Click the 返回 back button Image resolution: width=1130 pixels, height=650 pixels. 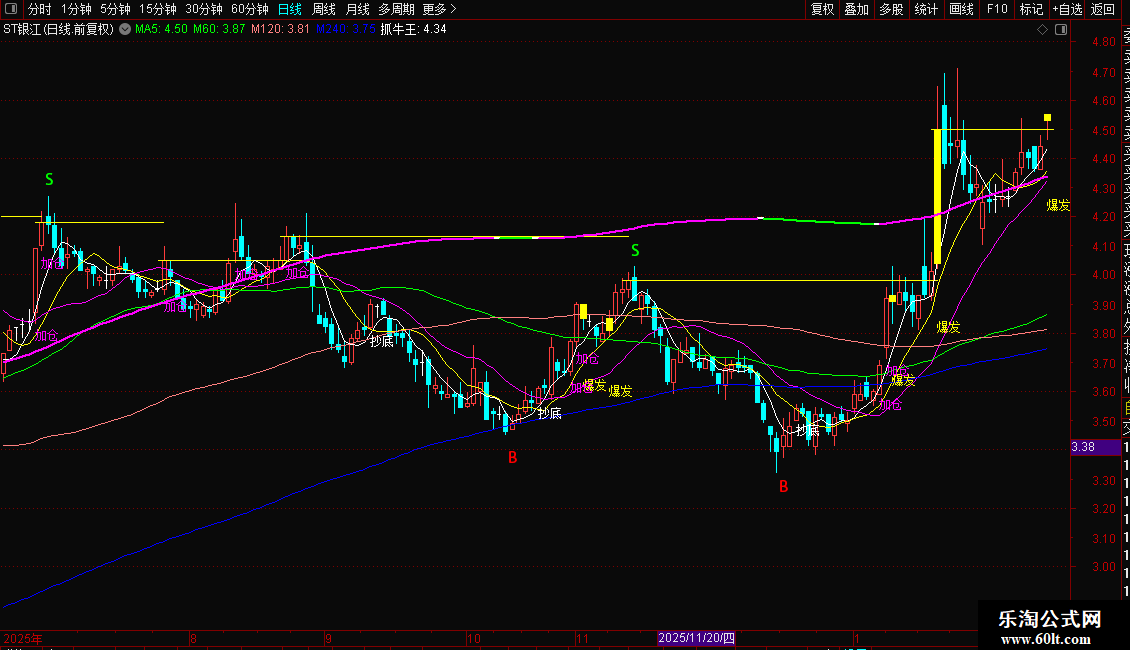1103,9
